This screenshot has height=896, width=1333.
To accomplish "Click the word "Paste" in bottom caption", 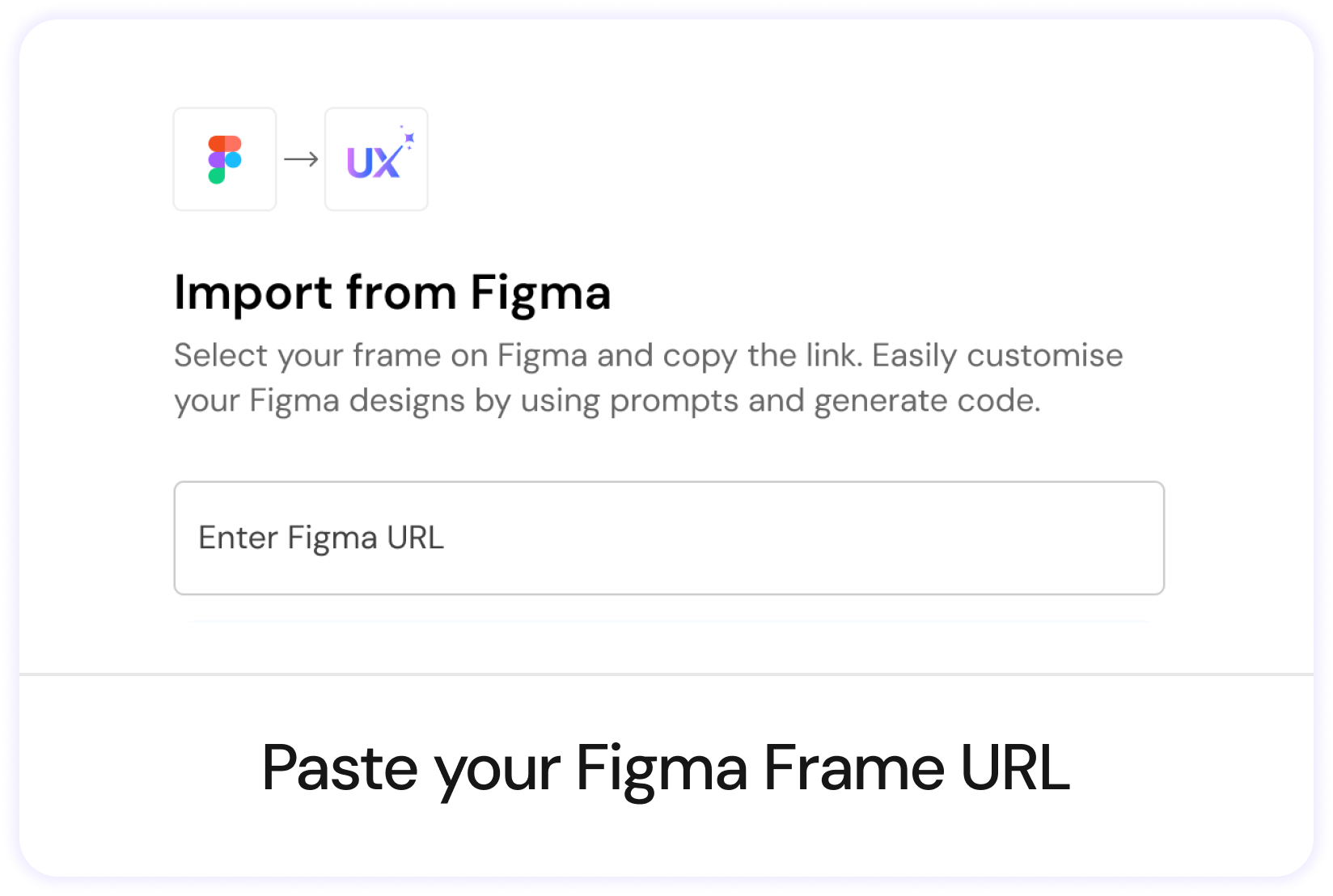I will pos(340,768).
